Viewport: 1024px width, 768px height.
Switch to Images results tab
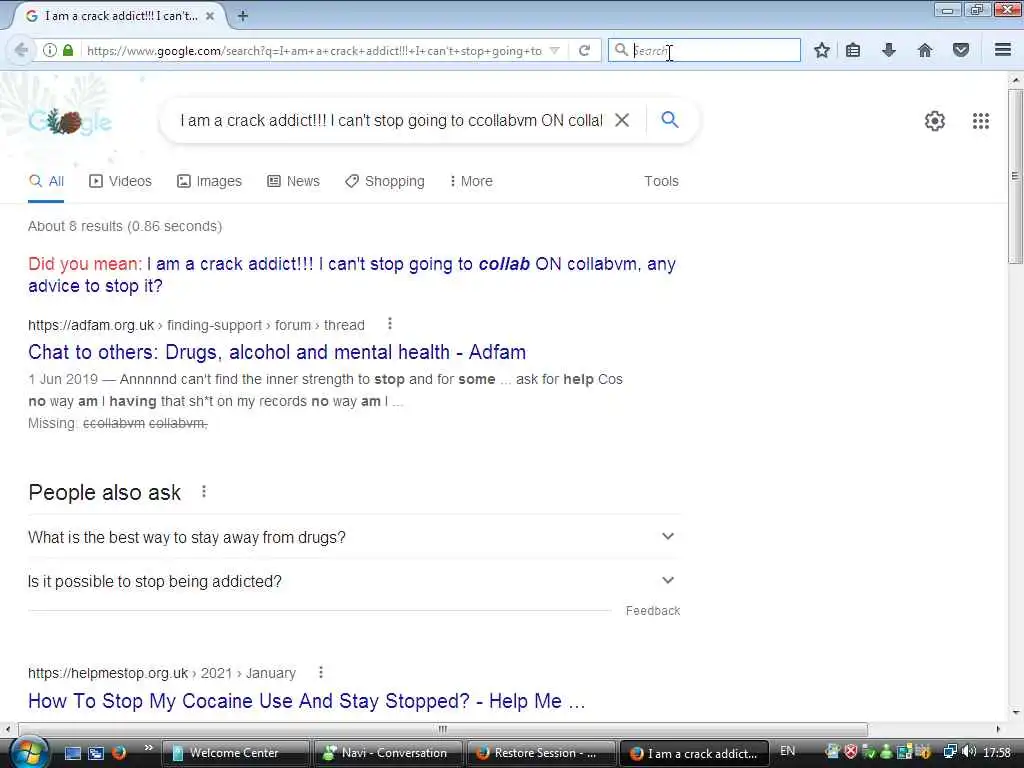pos(209,182)
